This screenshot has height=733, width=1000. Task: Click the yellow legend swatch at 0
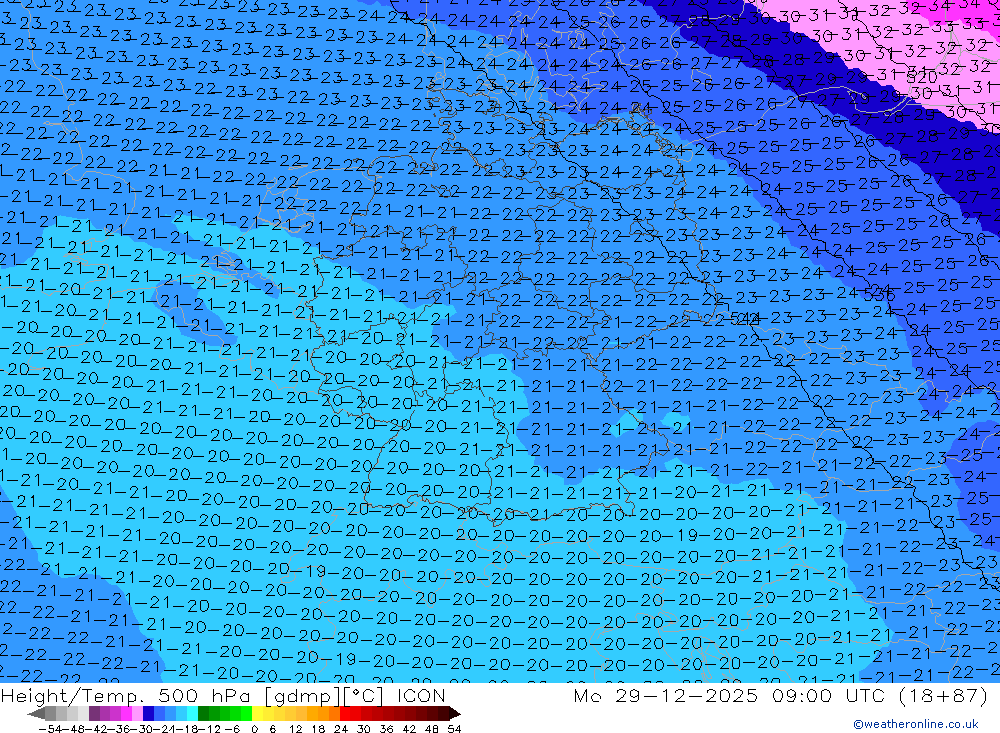(x=258, y=713)
